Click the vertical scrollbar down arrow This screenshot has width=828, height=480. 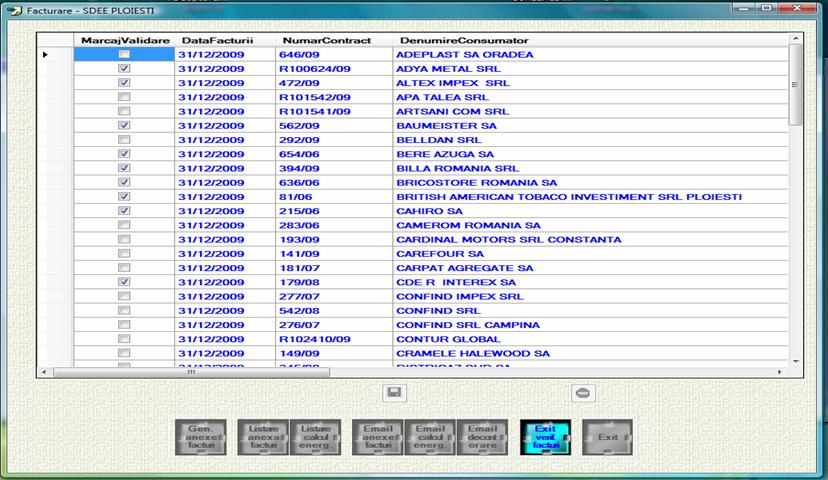click(x=796, y=362)
